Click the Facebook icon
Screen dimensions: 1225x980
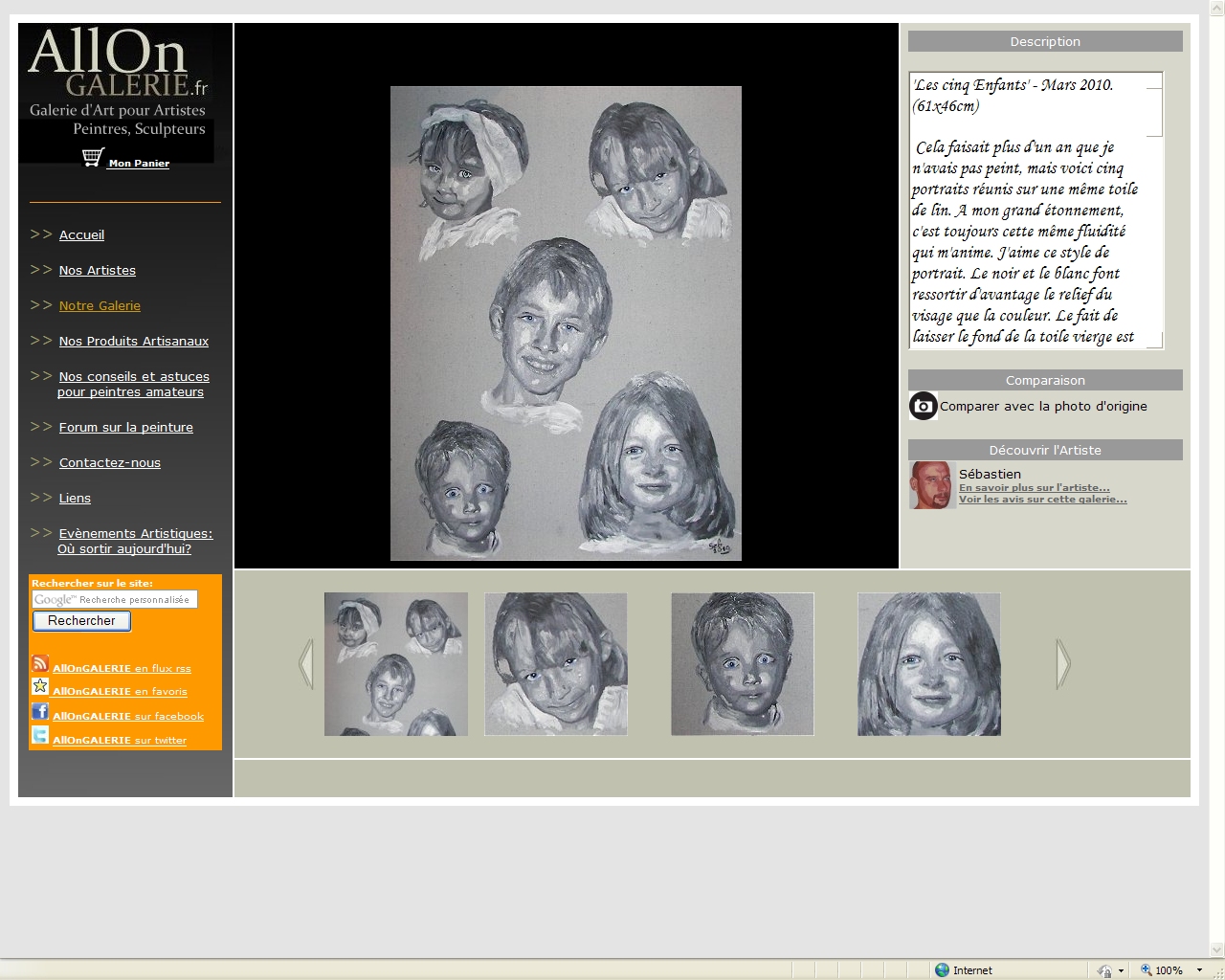(x=40, y=711)
